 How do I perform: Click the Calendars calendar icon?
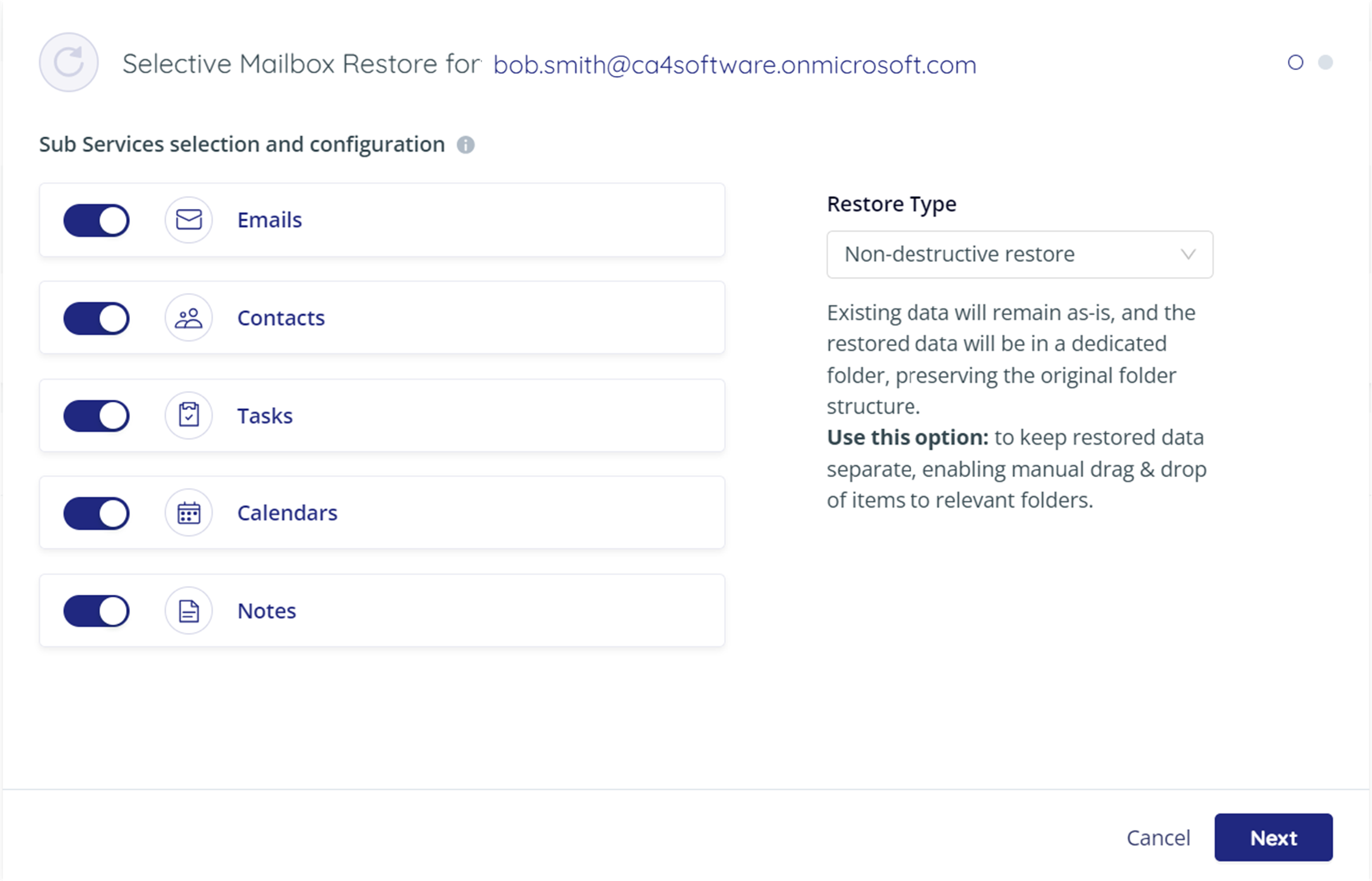tap(188, 512)
